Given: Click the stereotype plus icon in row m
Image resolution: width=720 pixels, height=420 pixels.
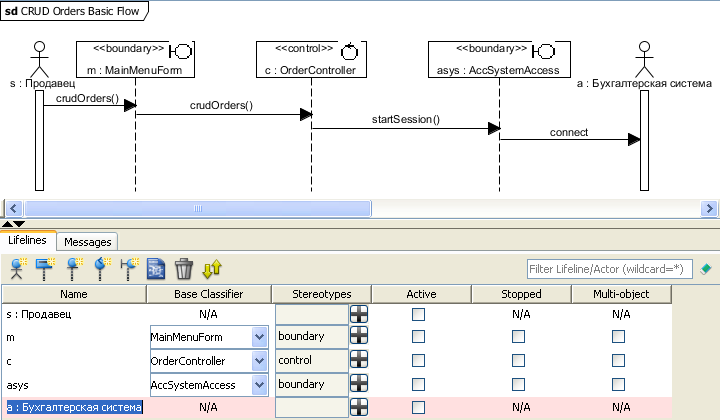Looking at the screenshot, I should [x=359, y=336].
